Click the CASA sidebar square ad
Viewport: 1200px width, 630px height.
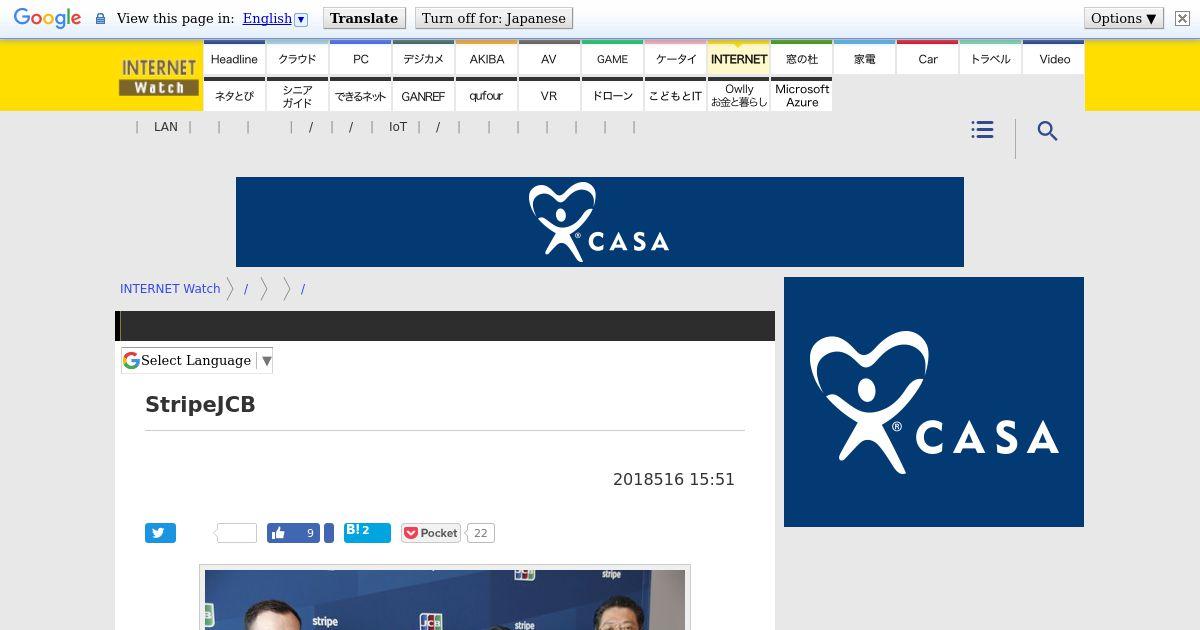click(934, 402)
